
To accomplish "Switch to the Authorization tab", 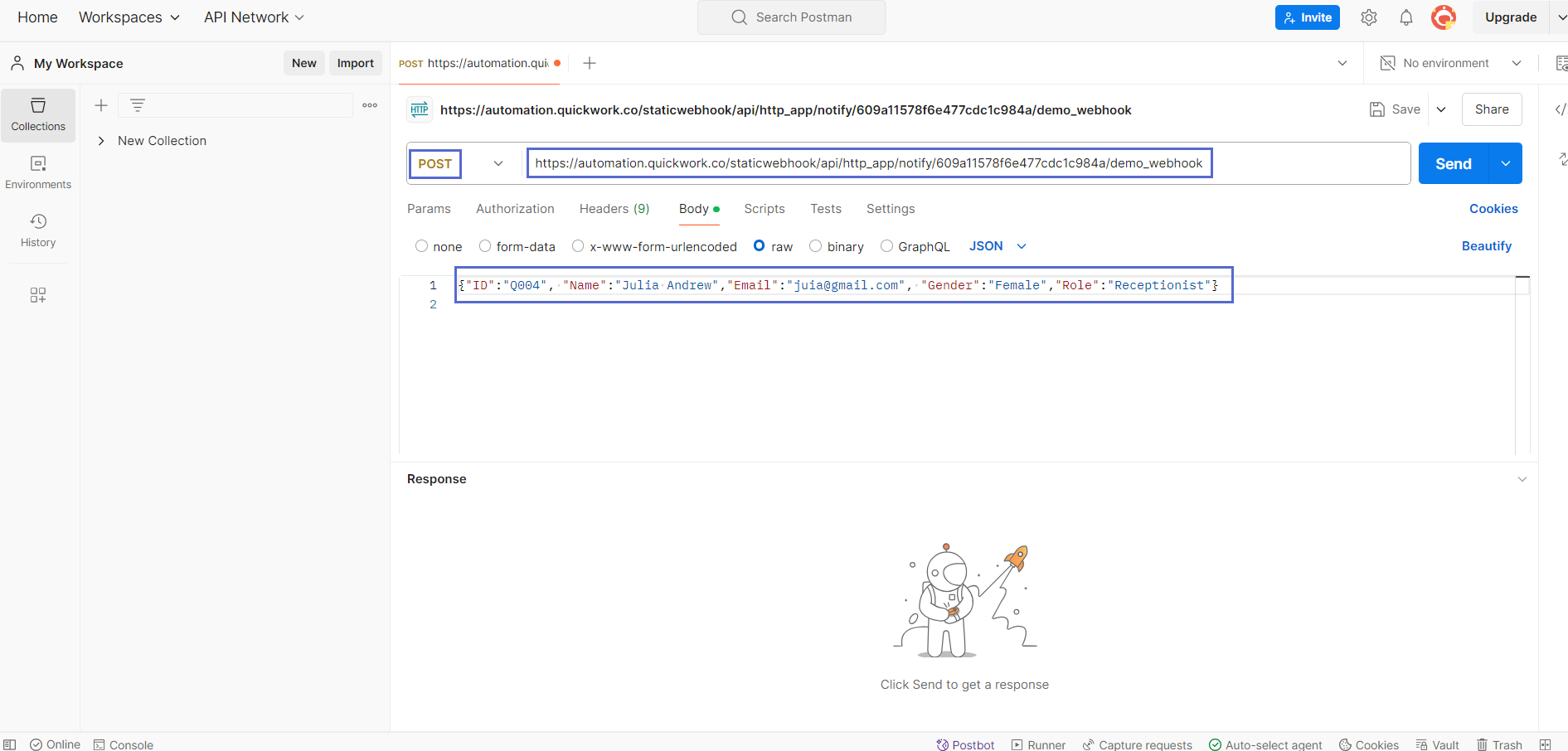I will click(x=515, y=209).
